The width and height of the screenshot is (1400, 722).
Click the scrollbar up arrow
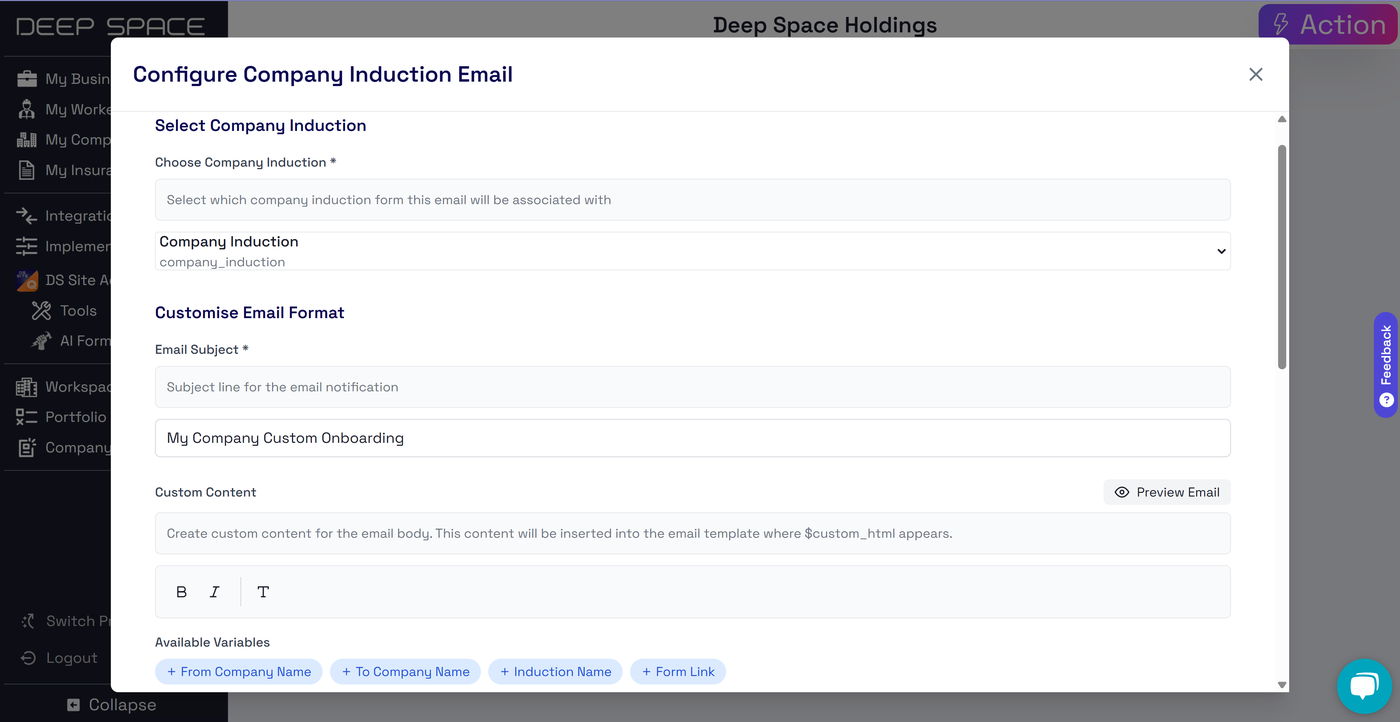(x=1282, y=119)
